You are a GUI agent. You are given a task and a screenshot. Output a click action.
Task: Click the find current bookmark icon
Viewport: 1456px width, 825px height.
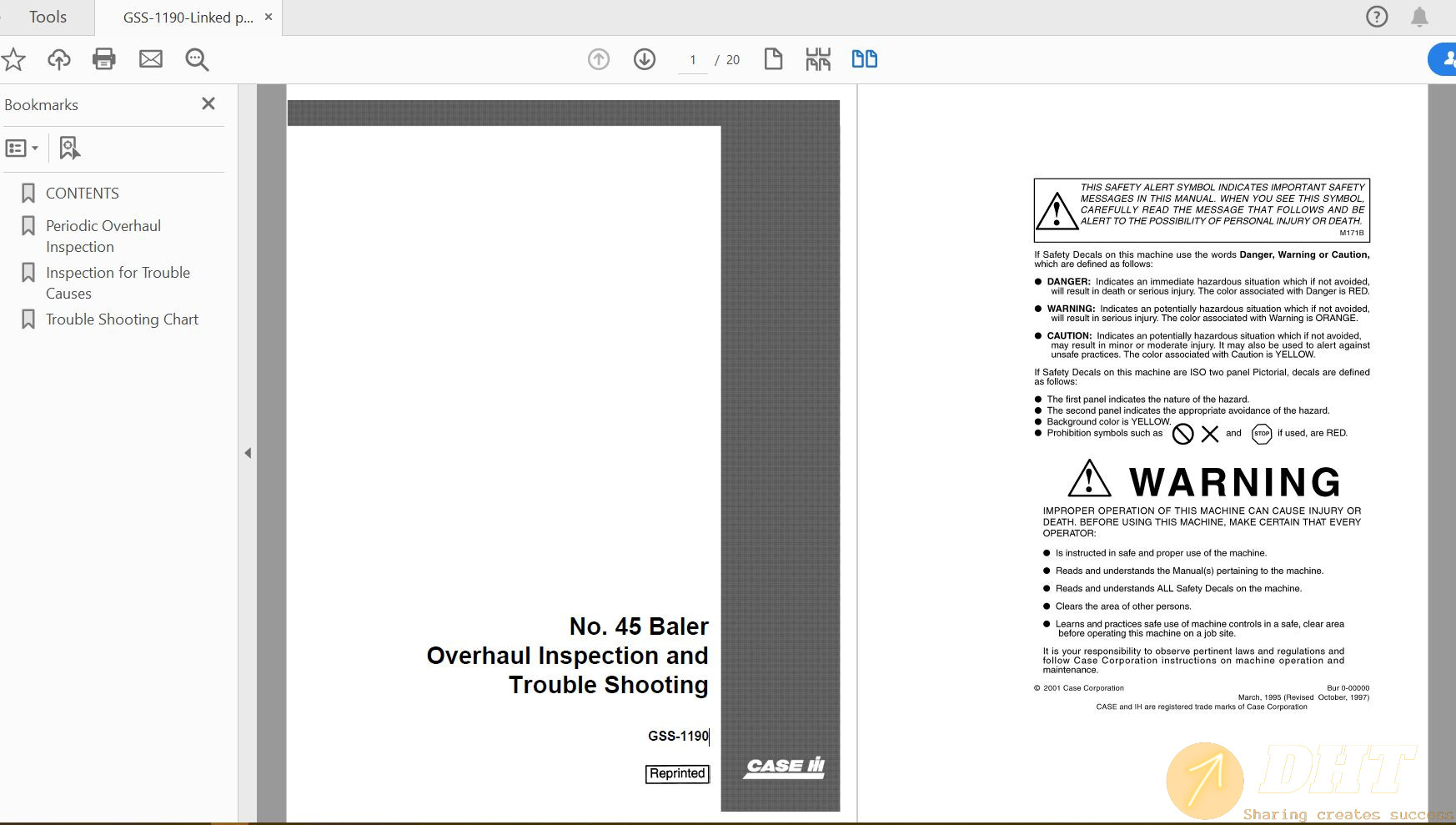tap(69, 148)
